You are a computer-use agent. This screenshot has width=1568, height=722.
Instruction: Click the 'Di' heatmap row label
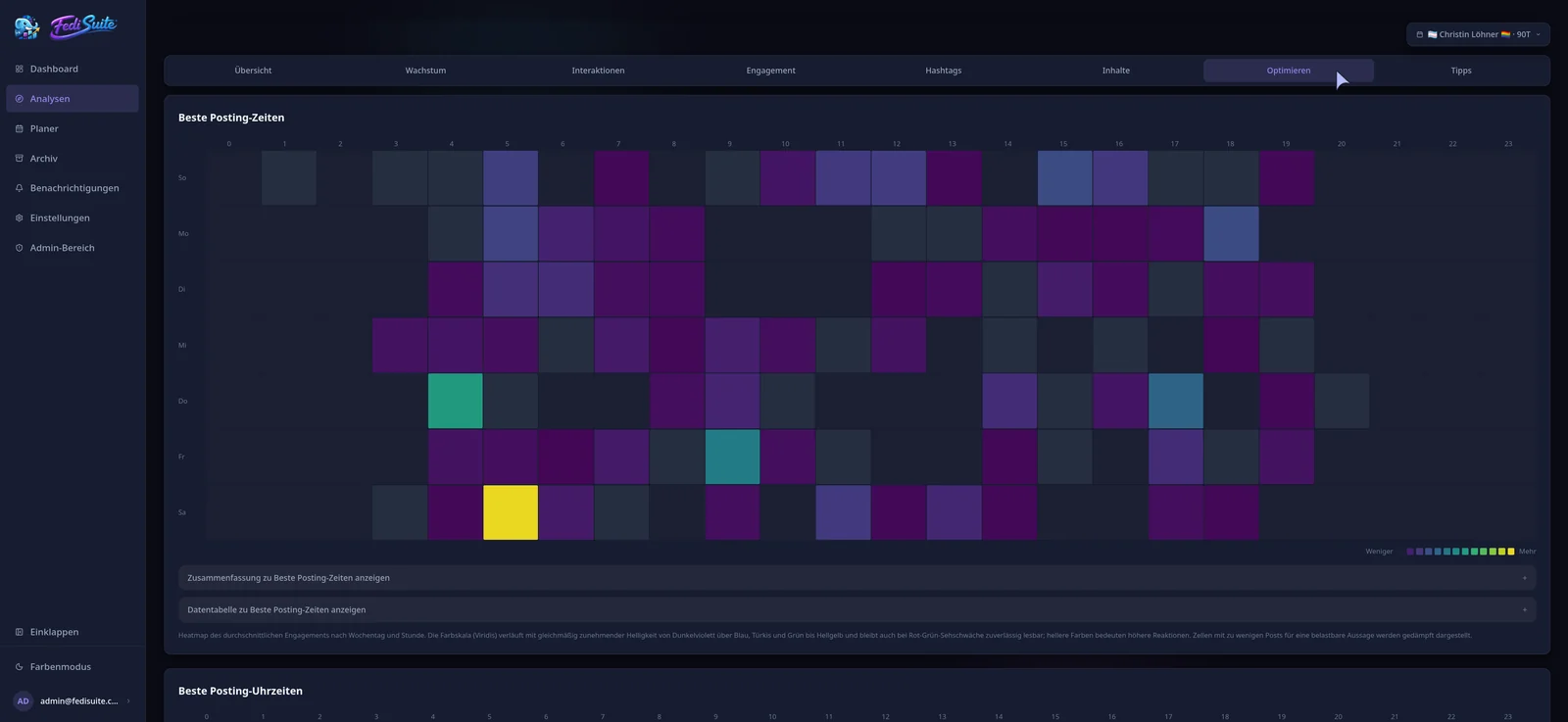click(181, 289)
